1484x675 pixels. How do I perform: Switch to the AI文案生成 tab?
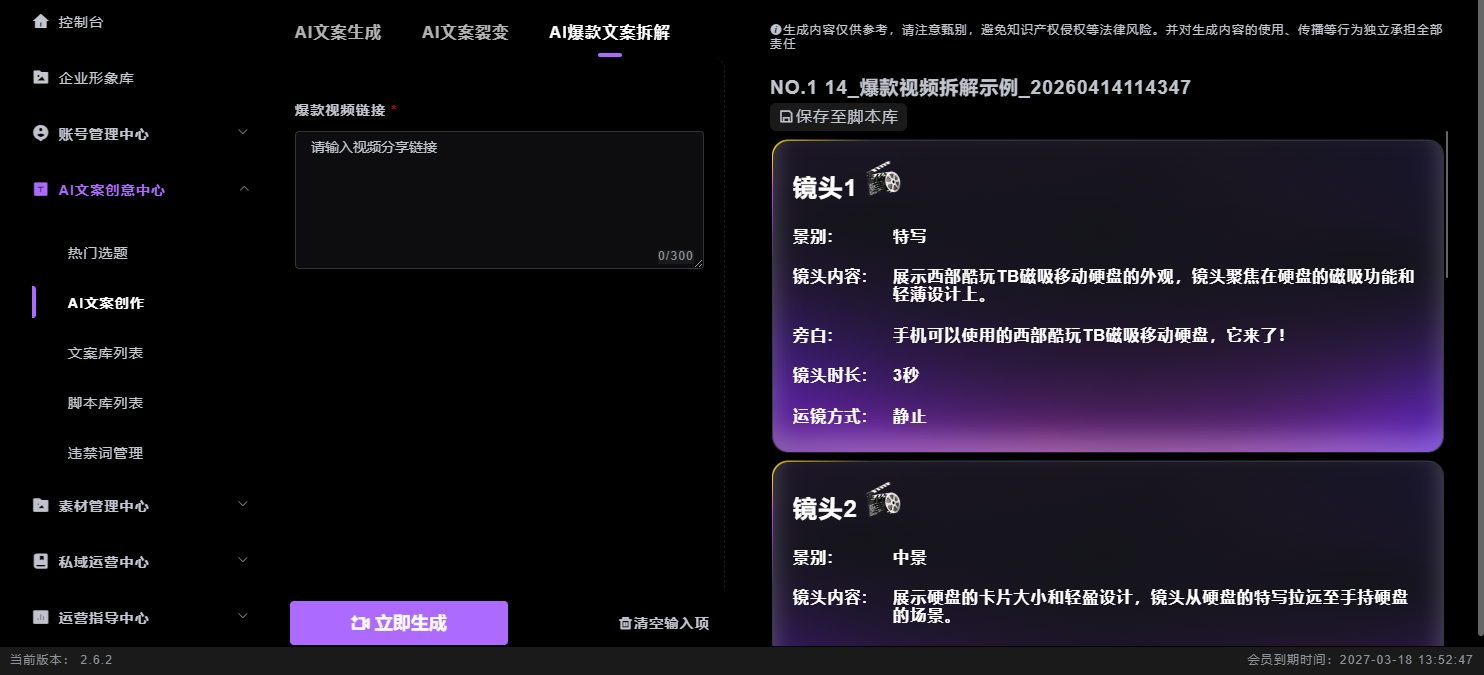(338, 32)
